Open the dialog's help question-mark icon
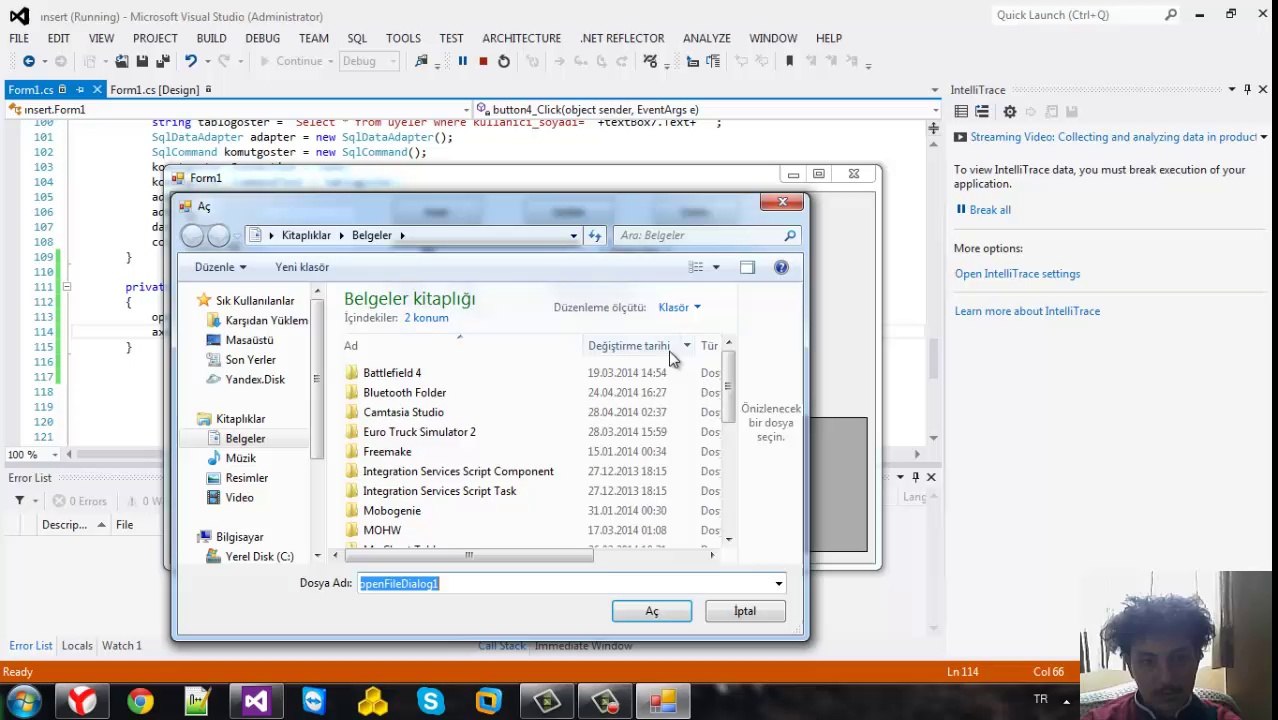This screenshot has width=1278, height=720. [781, 267]
